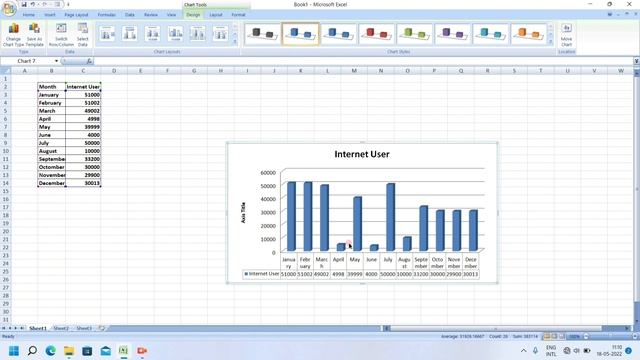
Task: Open File Explorer from taskbar
Action: click(69, 351)
